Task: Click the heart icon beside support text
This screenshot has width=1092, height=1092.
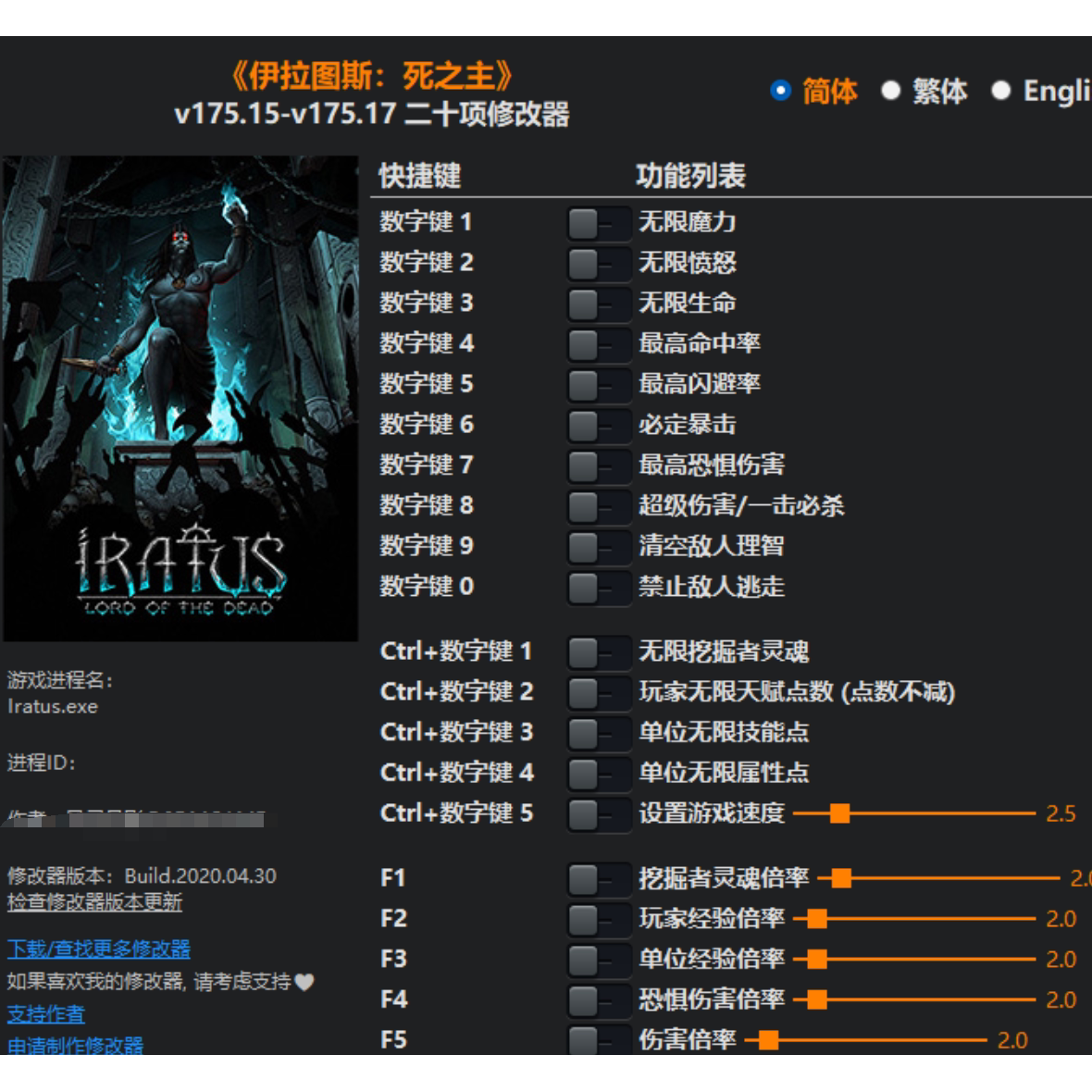Action: pyautogui.click(x=304, y=982)
